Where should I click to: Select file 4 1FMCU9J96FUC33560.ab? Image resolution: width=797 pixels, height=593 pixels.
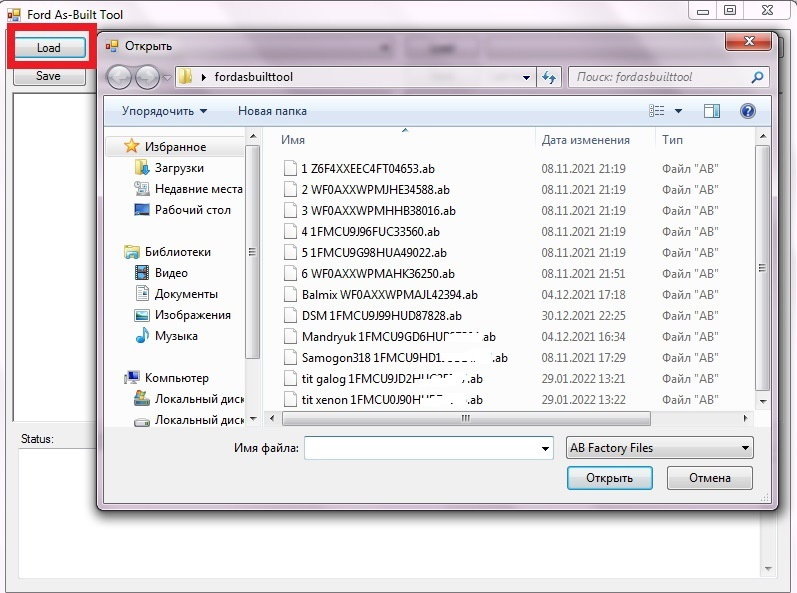[x=370, y=232]
